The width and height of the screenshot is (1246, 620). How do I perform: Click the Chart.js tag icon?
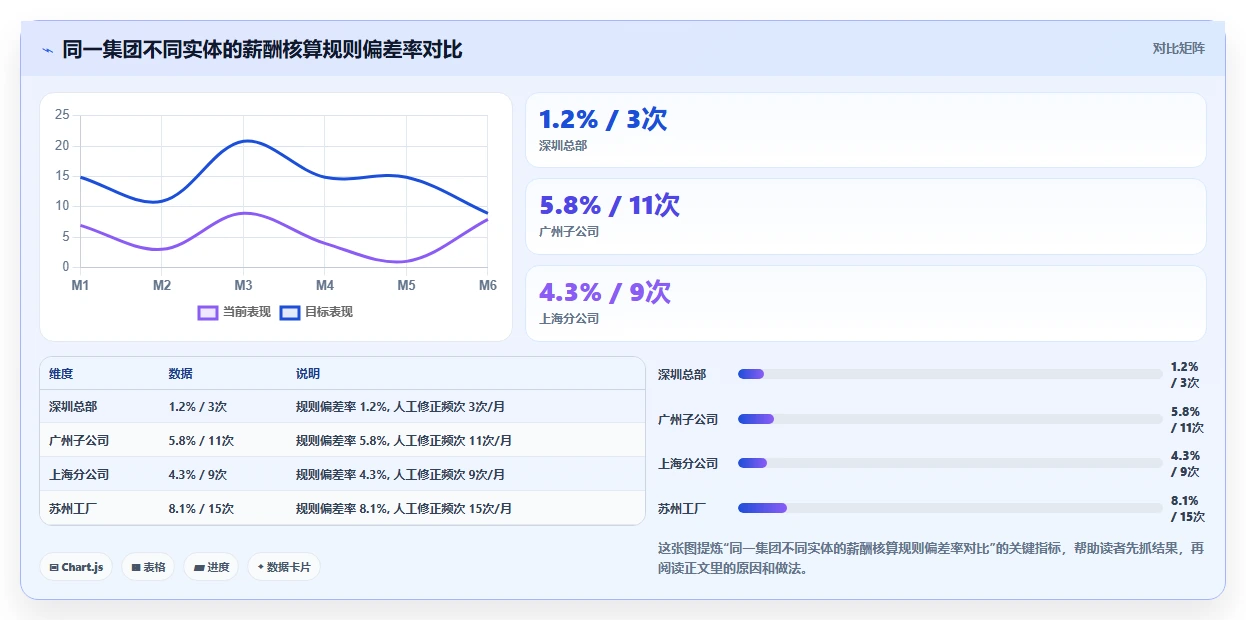(54, 568)
